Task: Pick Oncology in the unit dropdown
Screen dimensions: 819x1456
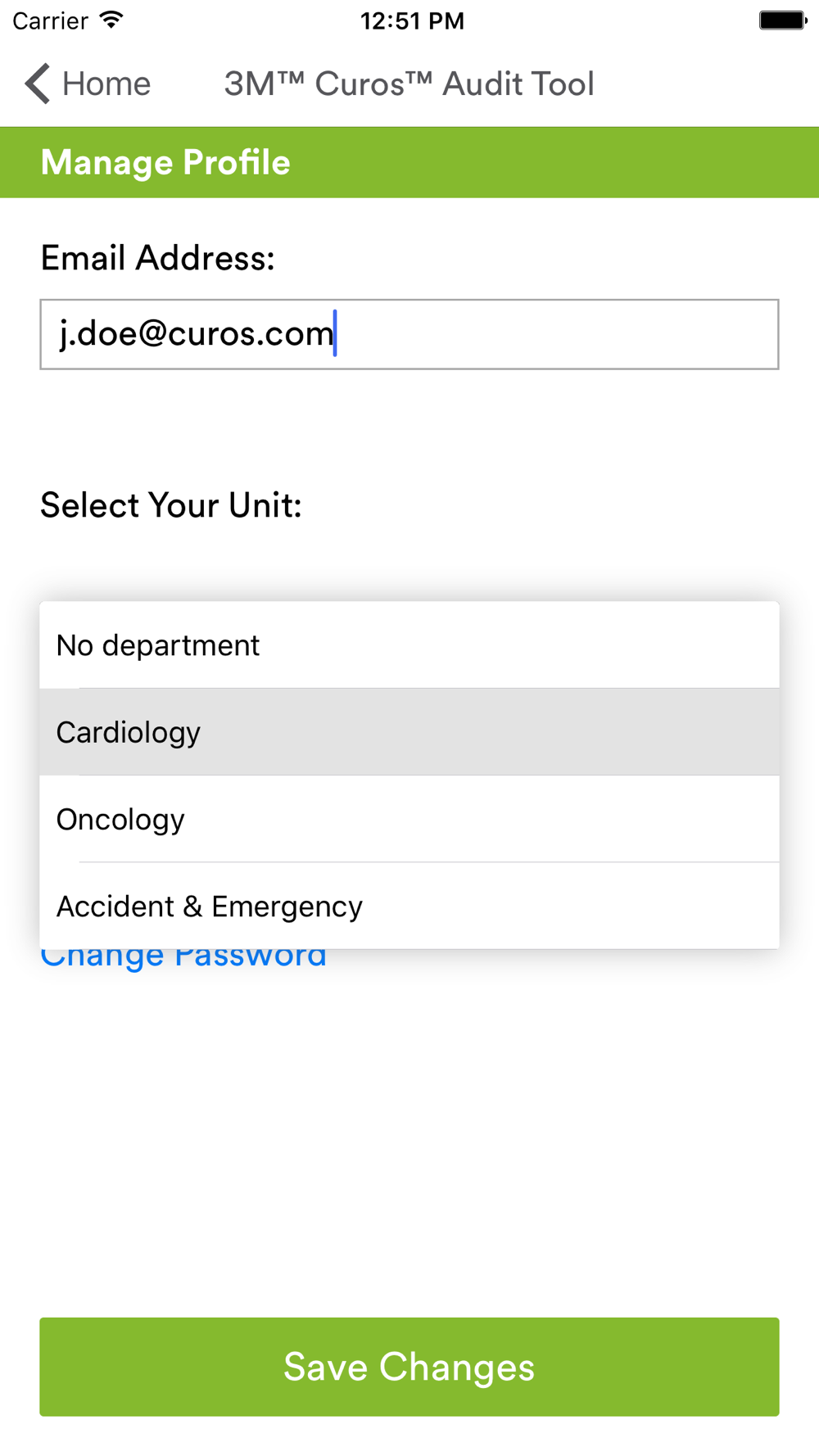Action: (409, 819)
